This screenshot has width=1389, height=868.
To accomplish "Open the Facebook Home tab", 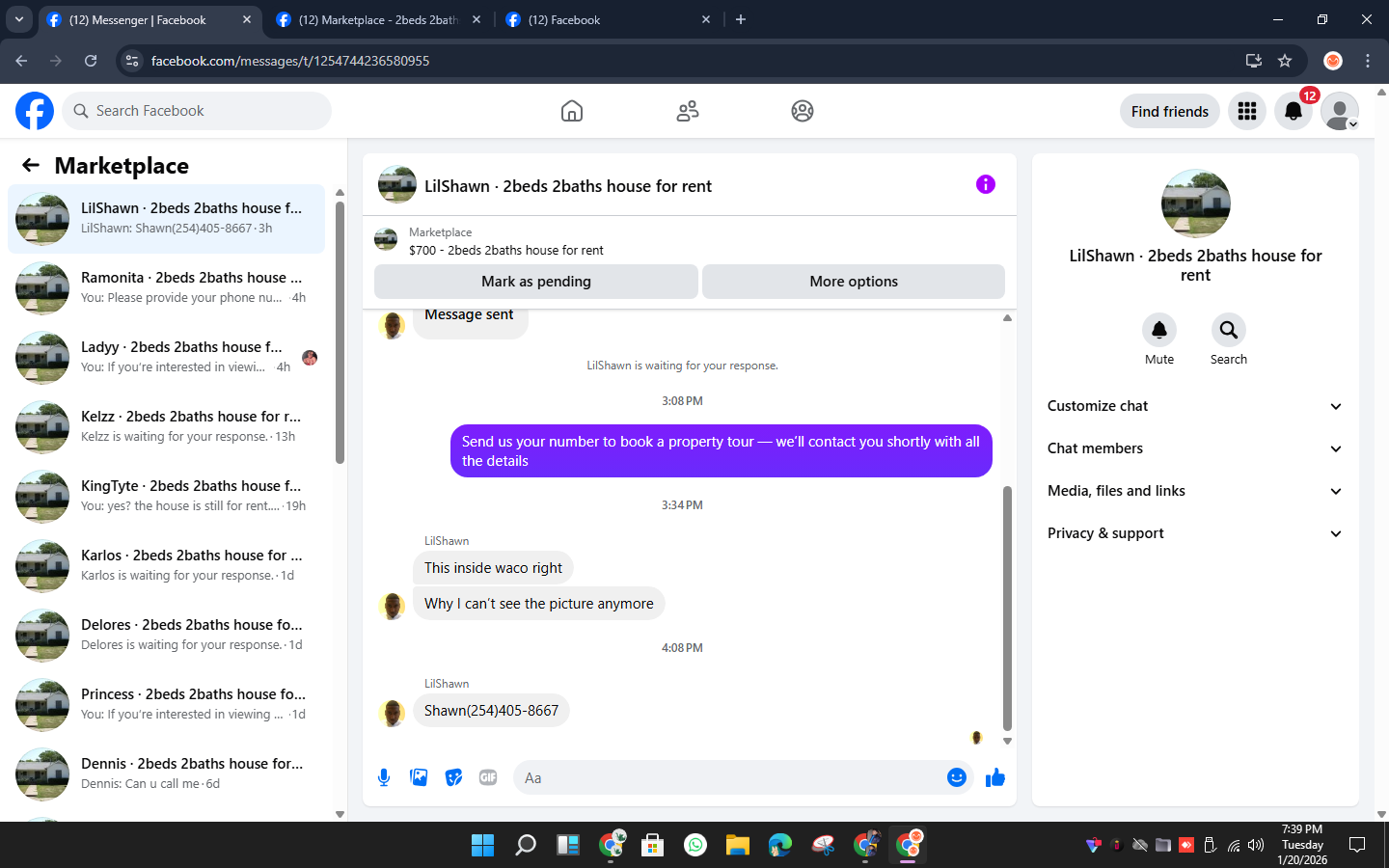I will click(572, 111).
